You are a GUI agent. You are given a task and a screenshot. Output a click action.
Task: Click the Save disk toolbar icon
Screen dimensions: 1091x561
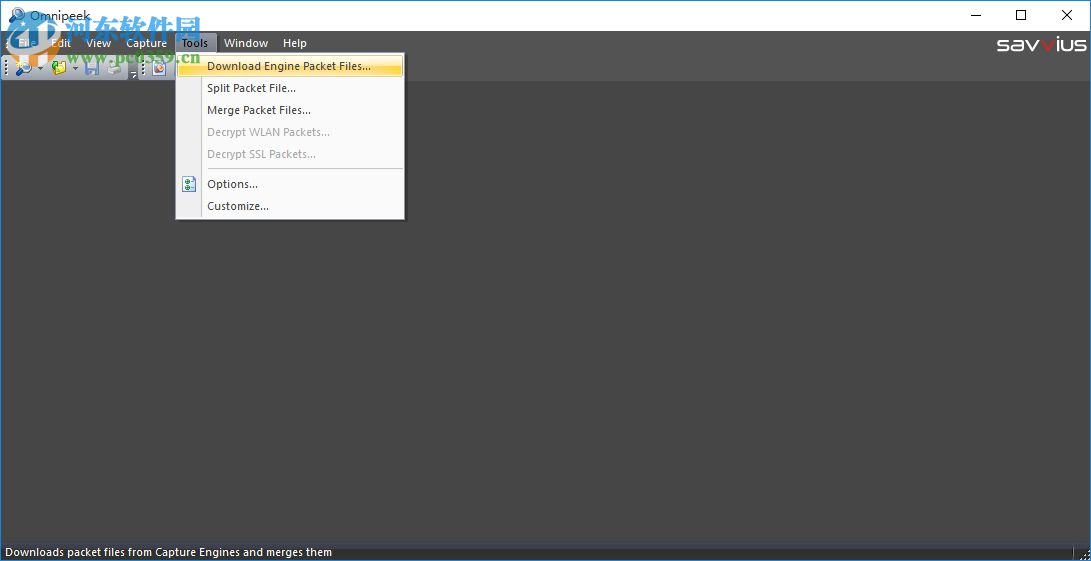(92, 68)
